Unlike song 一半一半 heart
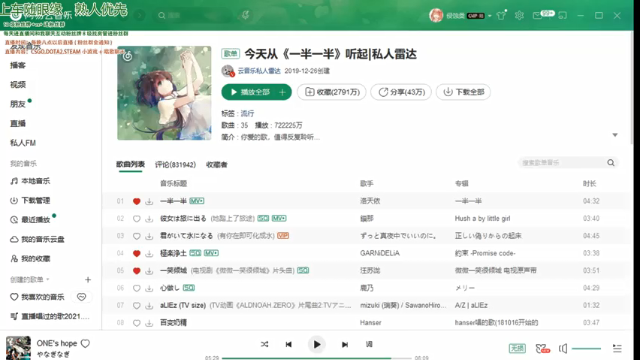The image size is (640, 360). pos(137,201)
